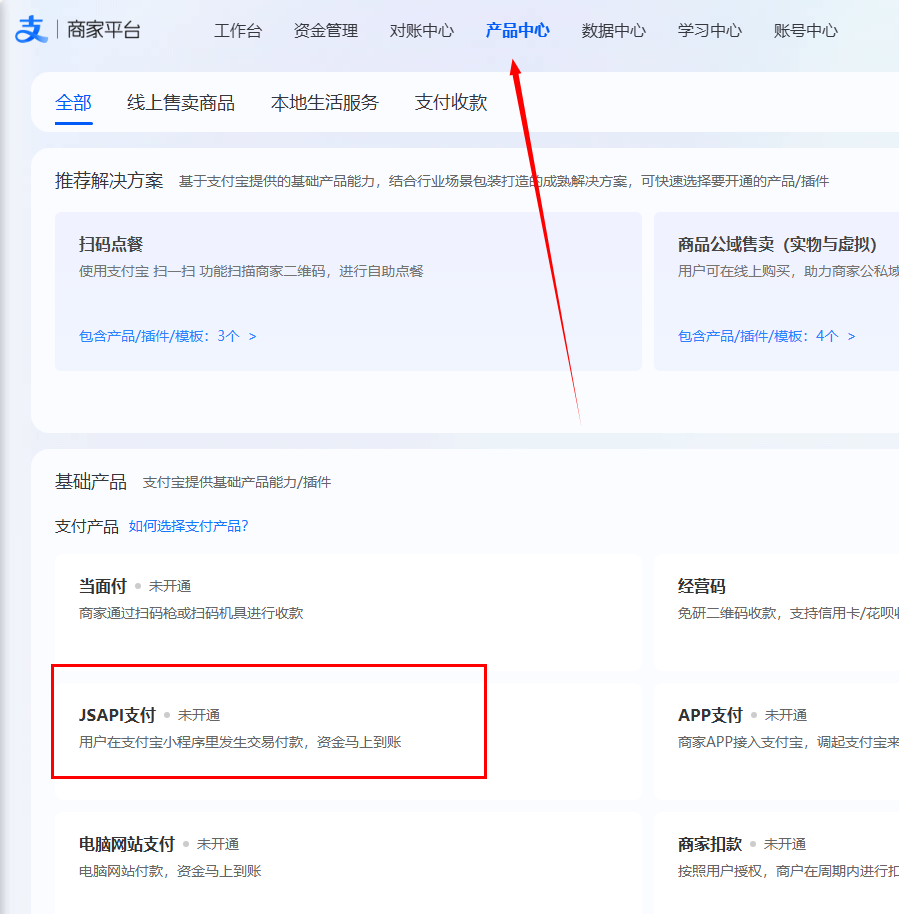Open the 电脑网站支付 product card
This screenshot has height=914, width=899.
348,863
